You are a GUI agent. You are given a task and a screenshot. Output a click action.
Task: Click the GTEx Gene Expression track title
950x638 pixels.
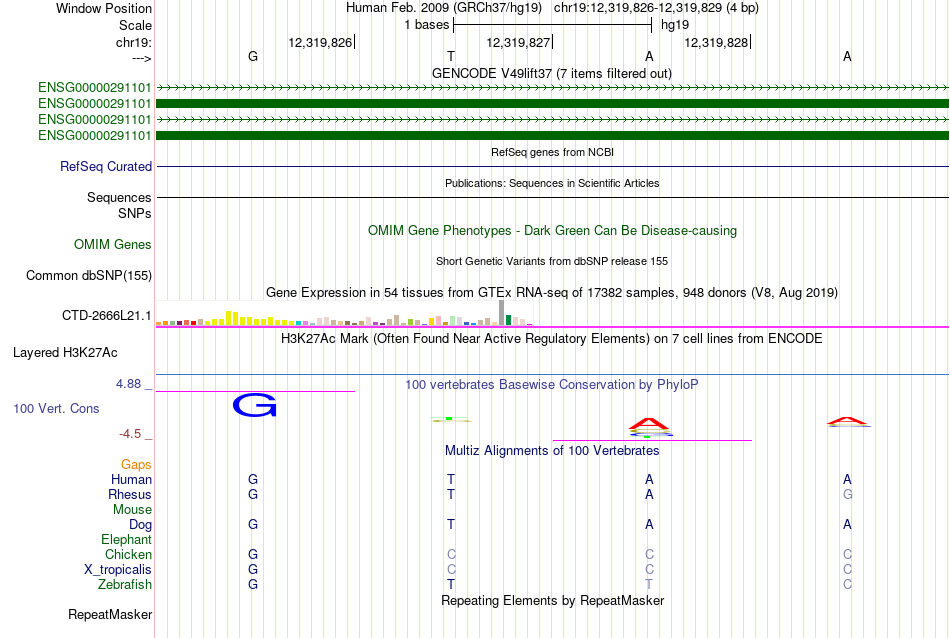pyautogui.click(x=552, y=293)
